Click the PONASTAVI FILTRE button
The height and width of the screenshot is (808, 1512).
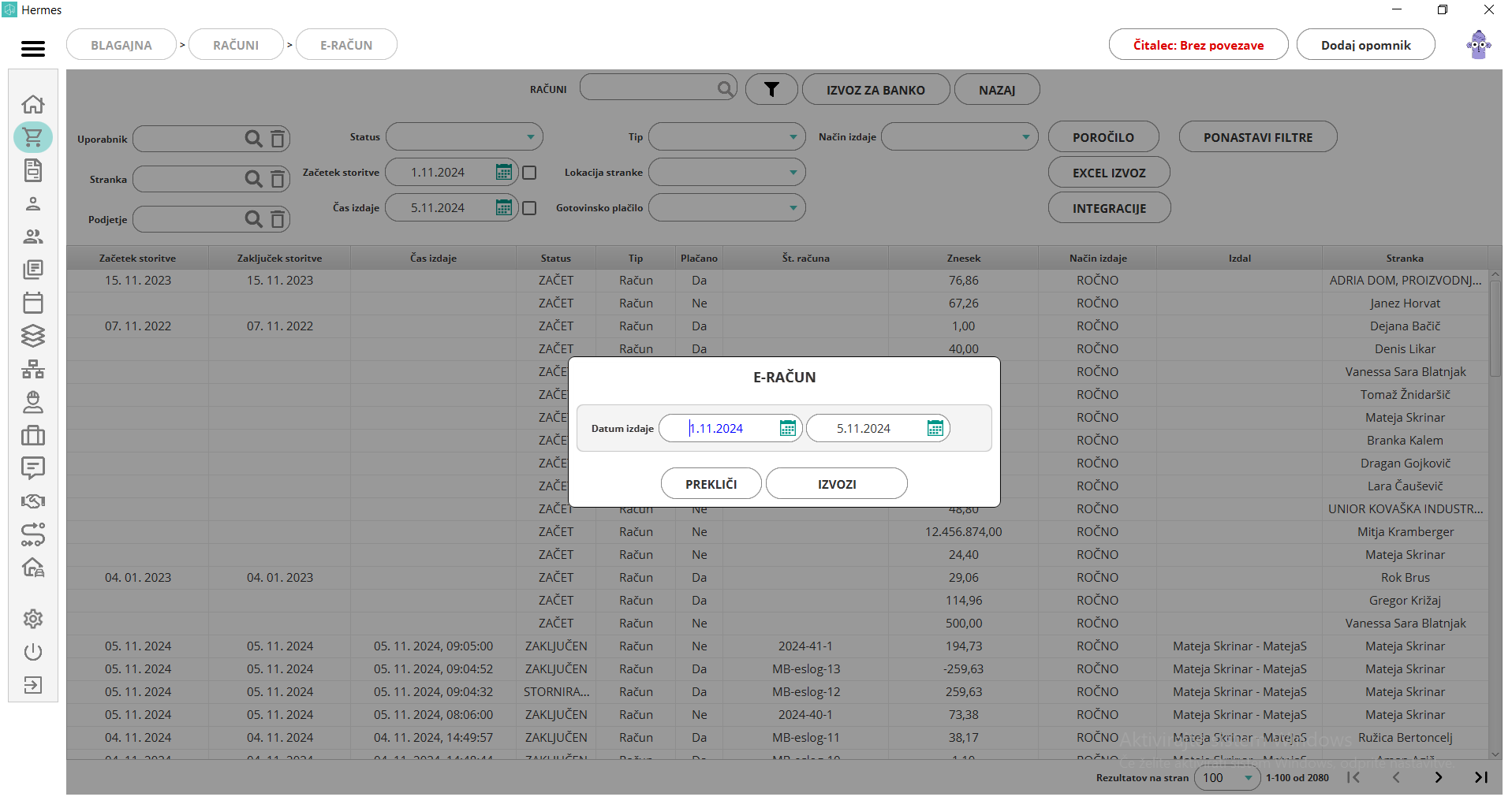click(x=1258, y=136)
